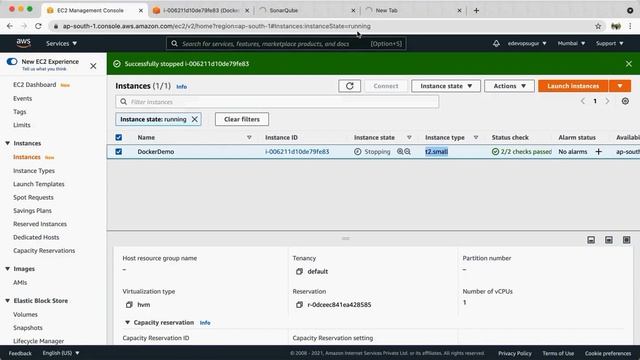This screenshot has width=640, height=360.
Task: Click the Clear filters button
Action: coord(242,119)
